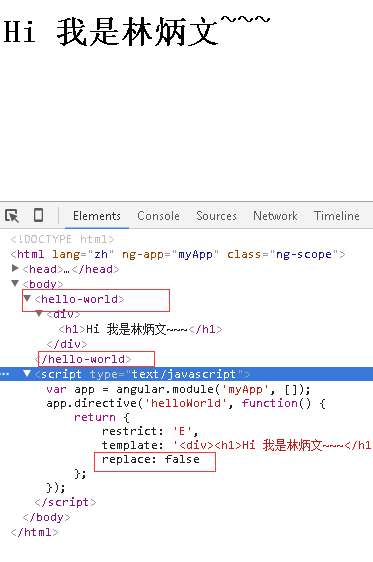Image resolution: width=373 pixels, height=562 pixels.
Task: Select the html lang="zh" opening tag
Action: 178,254
